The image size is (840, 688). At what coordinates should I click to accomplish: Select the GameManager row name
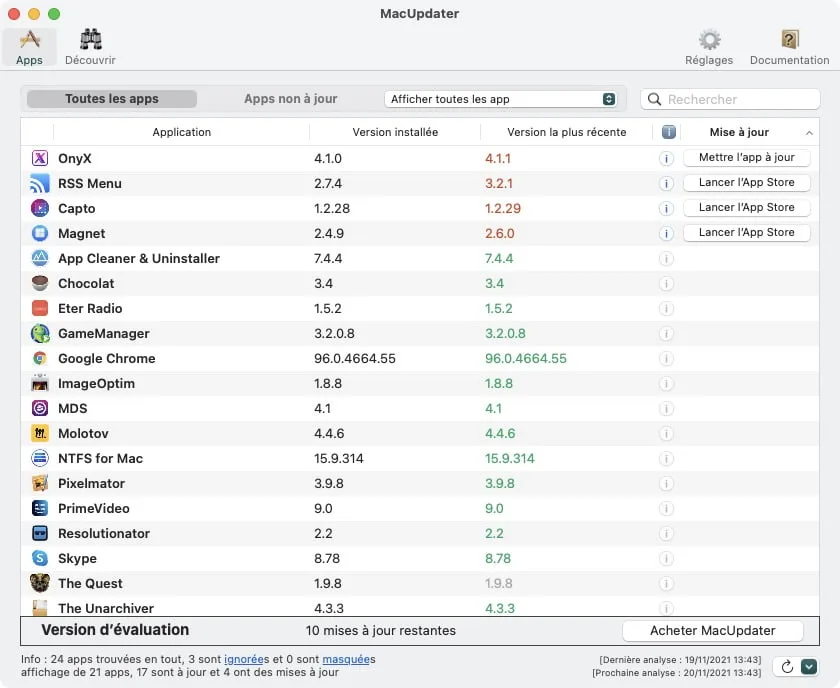pyautogui.click(x=104, y=333)
